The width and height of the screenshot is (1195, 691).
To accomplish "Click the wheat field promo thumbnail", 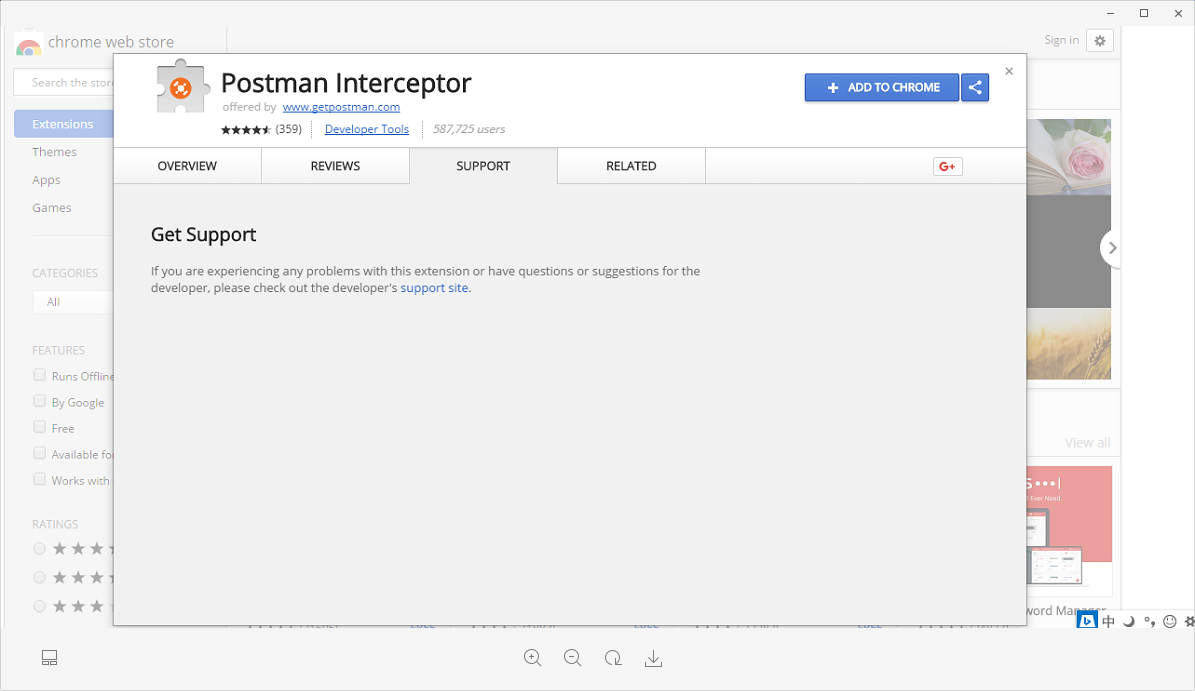I will pyautogui.click(x=1068, y=344).
